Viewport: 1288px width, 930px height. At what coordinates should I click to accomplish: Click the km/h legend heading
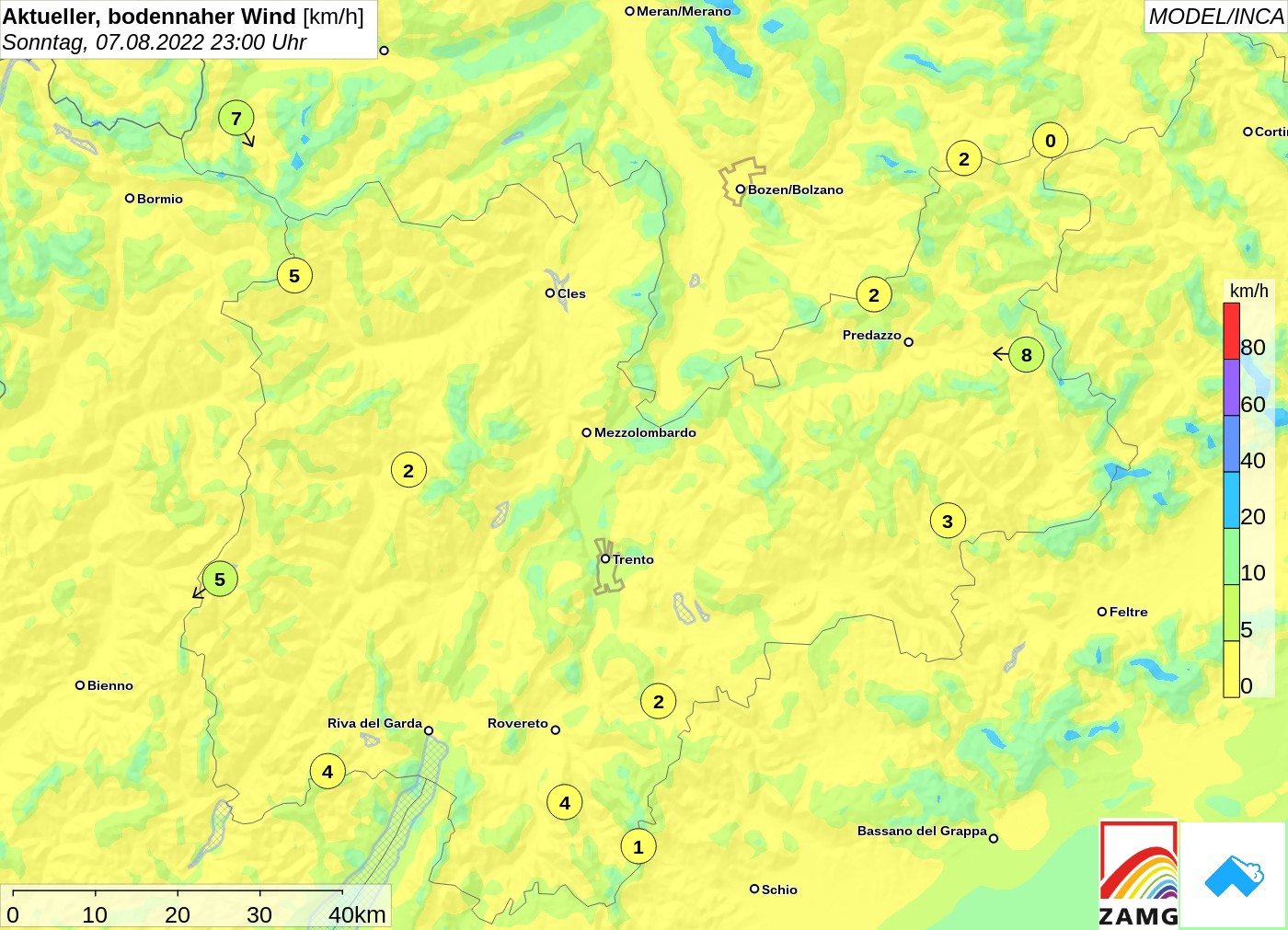(x=1249, y=291)
